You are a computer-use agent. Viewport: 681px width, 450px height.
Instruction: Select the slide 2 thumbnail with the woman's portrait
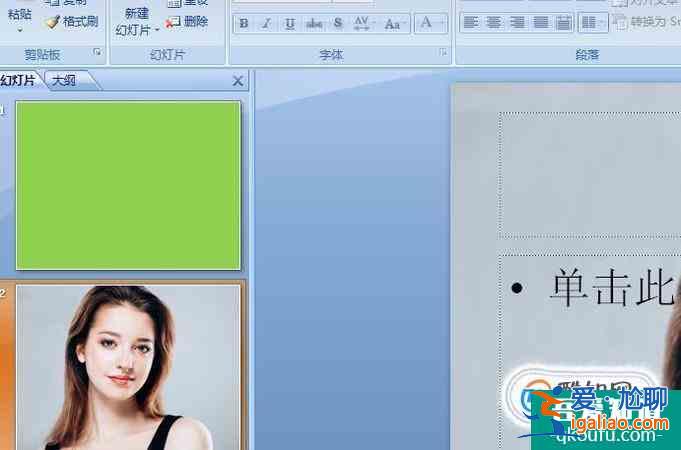128,367
